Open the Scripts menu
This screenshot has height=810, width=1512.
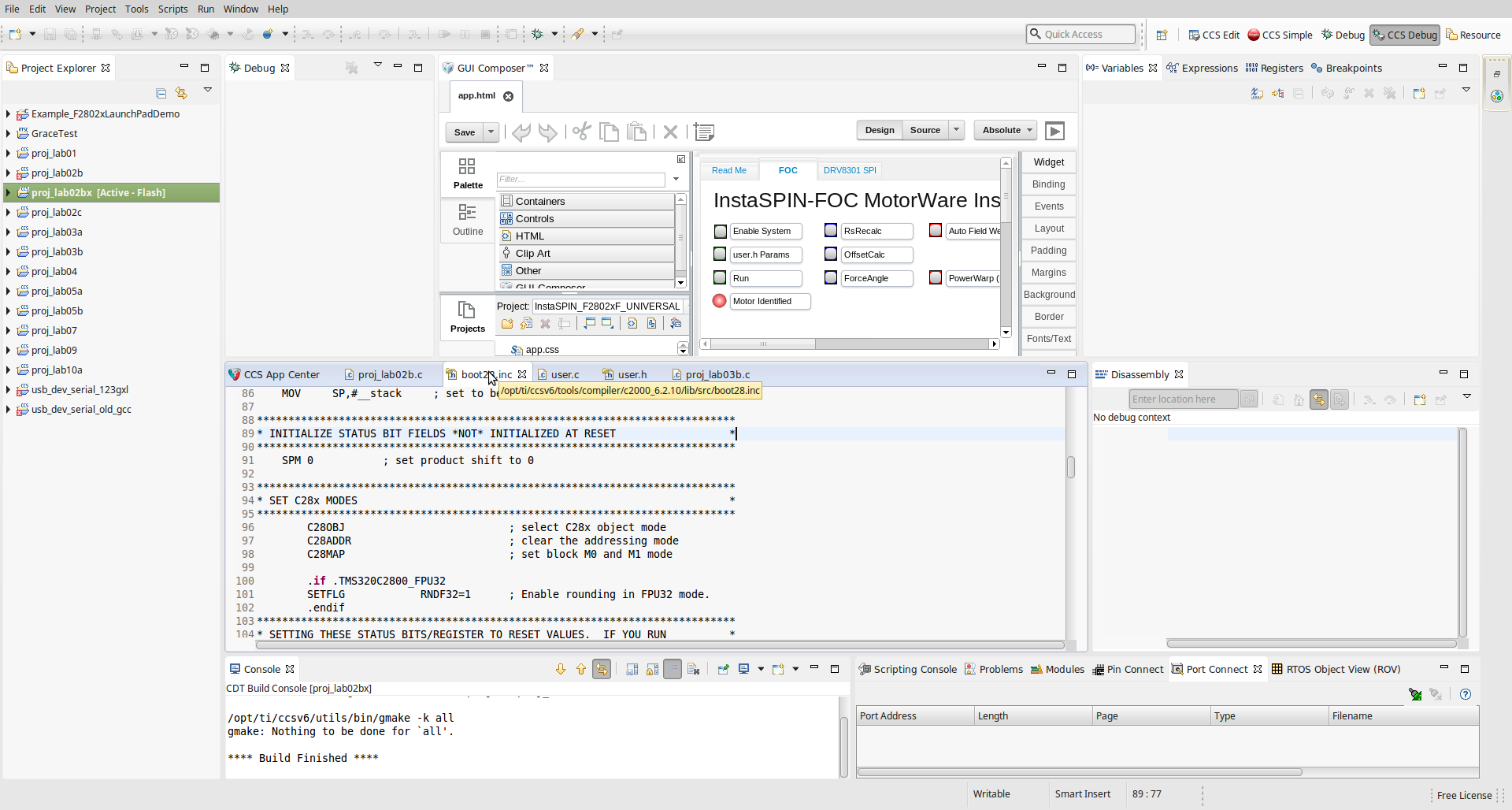(x=172, y=9)
